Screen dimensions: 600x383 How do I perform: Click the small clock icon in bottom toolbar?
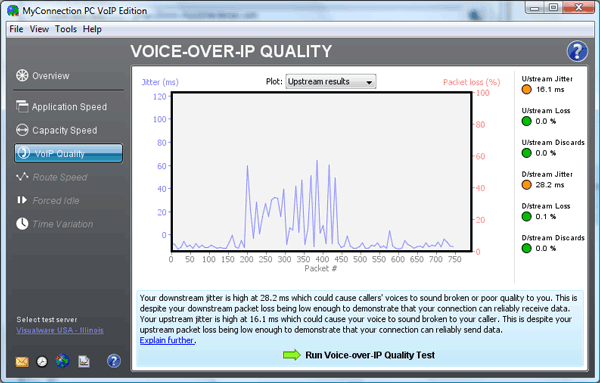tap(42, 361)
